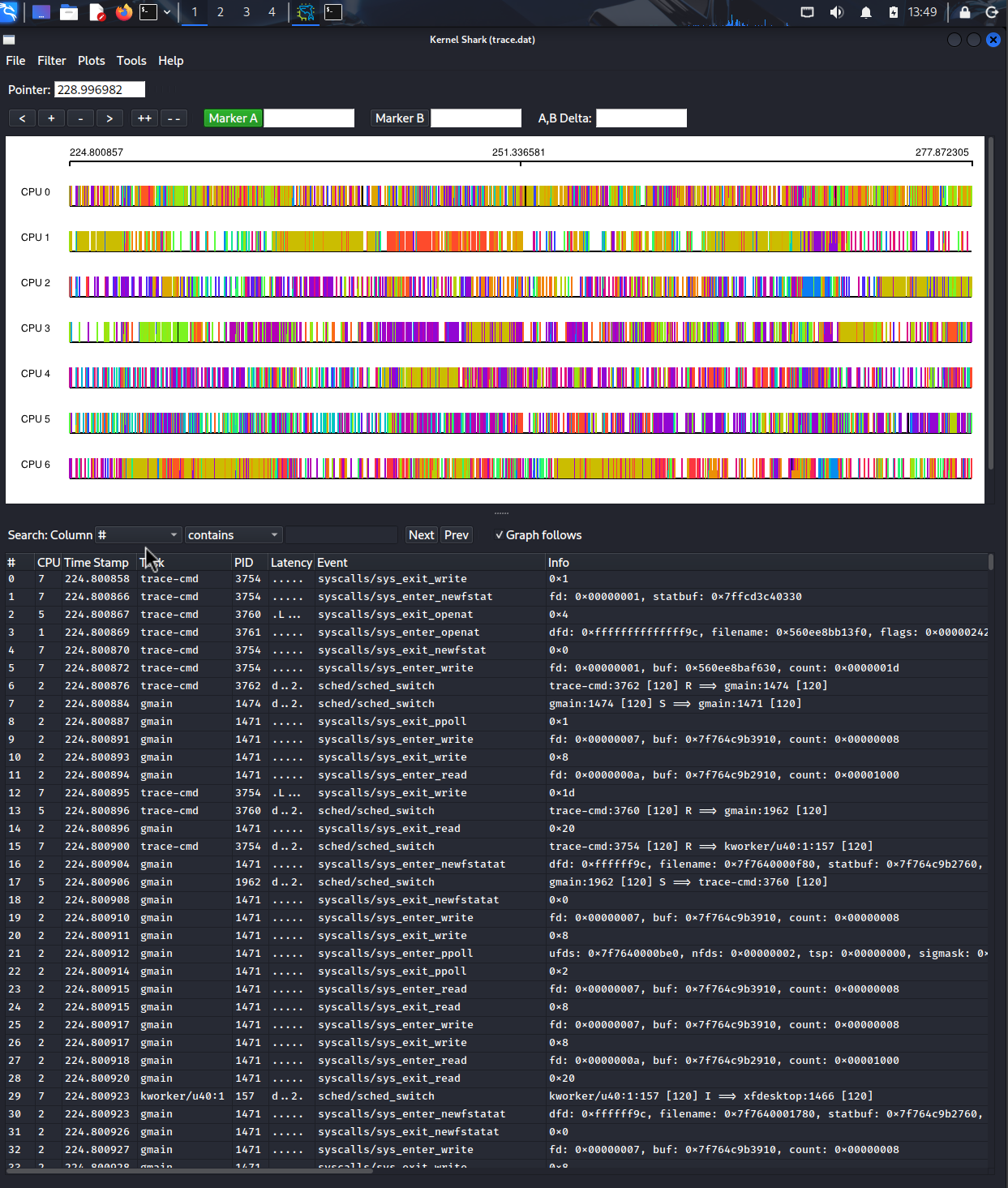Open the Tools menu

click(131, 61)
